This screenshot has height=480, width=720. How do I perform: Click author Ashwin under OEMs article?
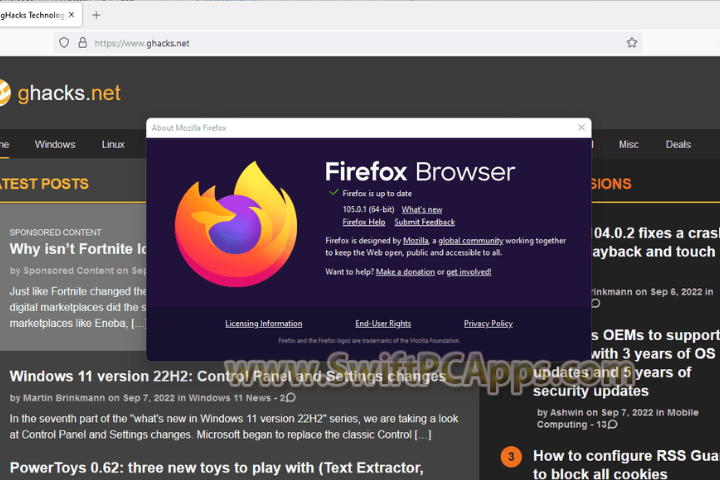(566, 412)
